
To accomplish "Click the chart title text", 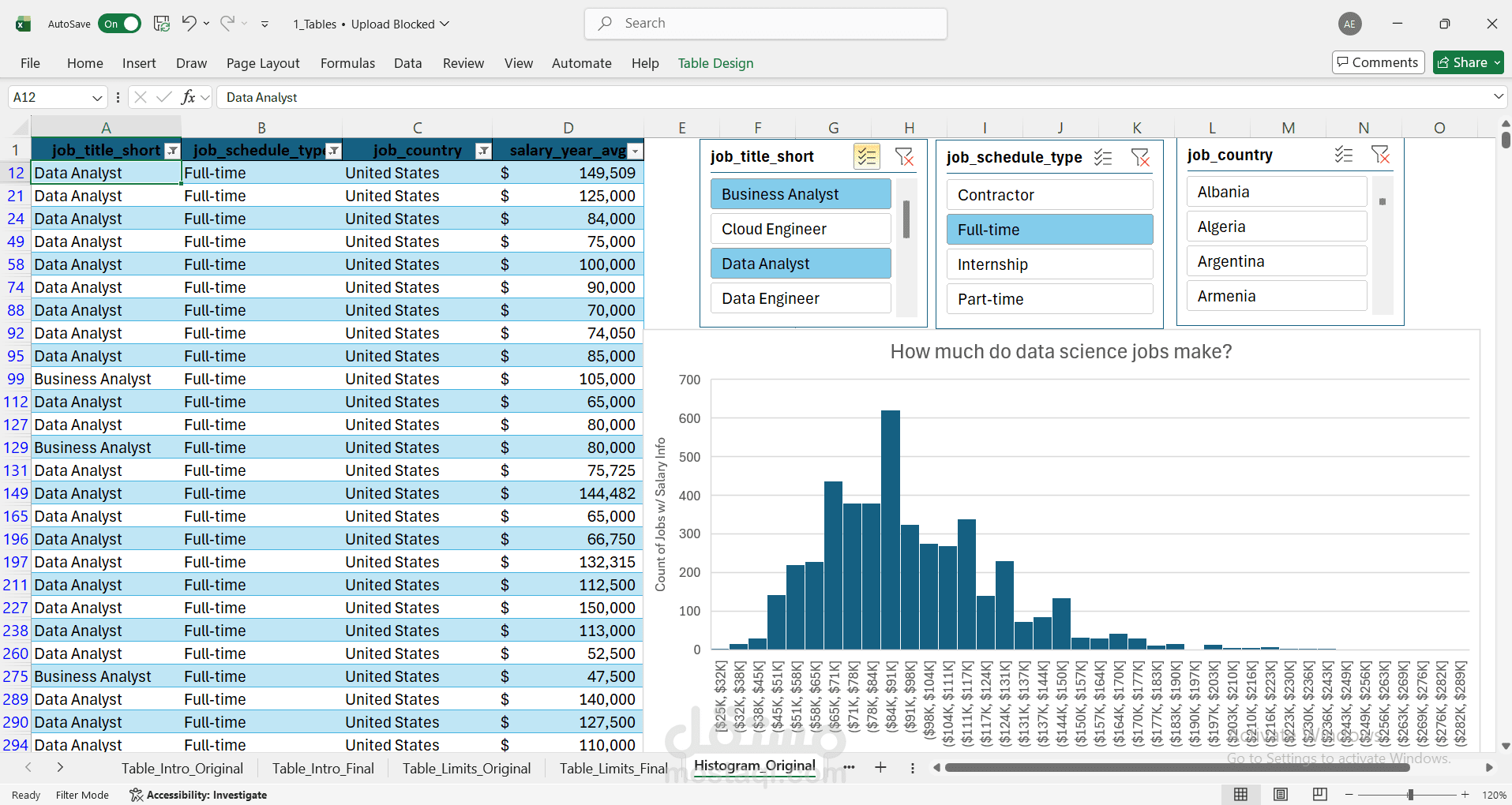I will point(1061,351).
